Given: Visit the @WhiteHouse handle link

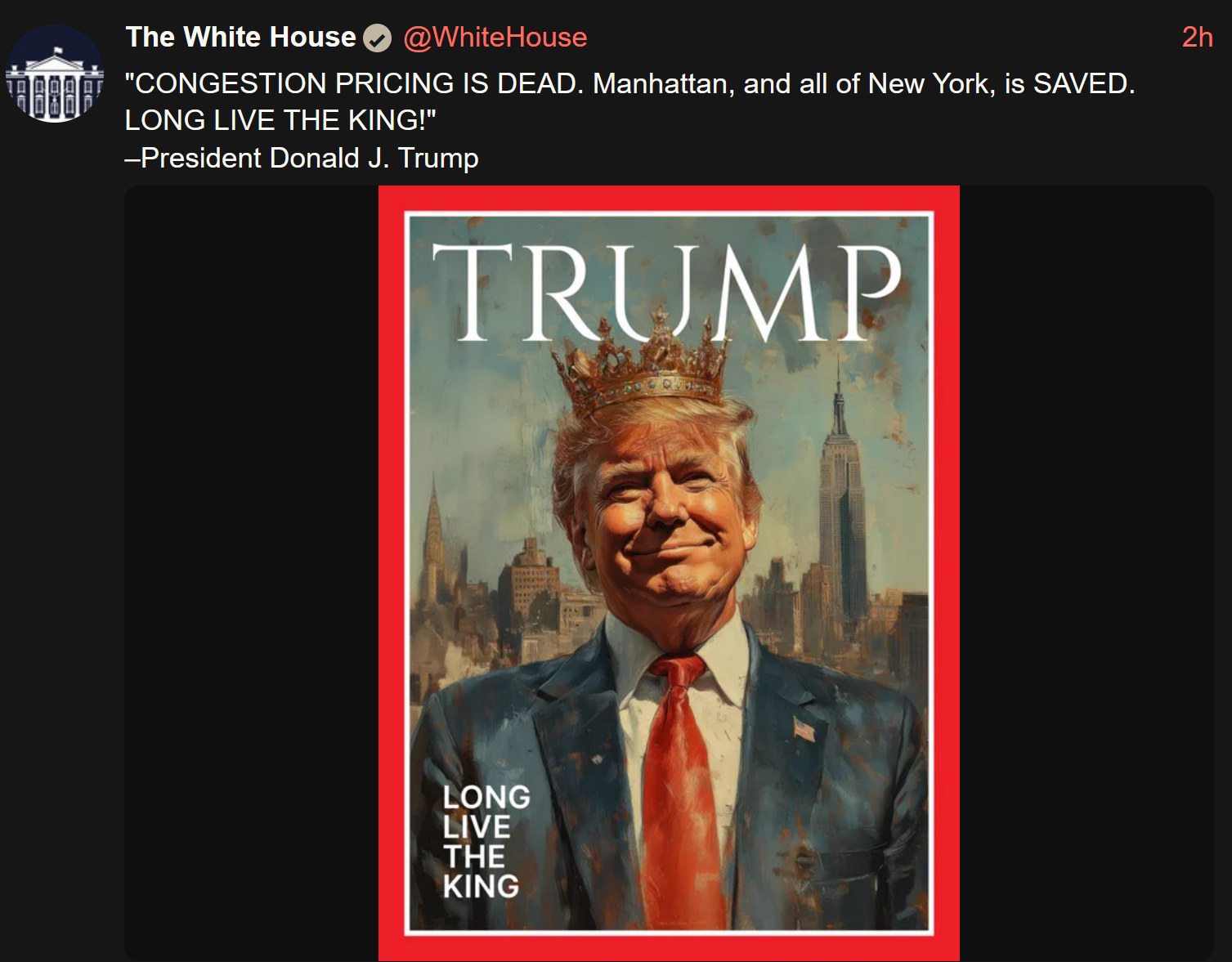Looking at the screenshot, I should coord(495,38).
